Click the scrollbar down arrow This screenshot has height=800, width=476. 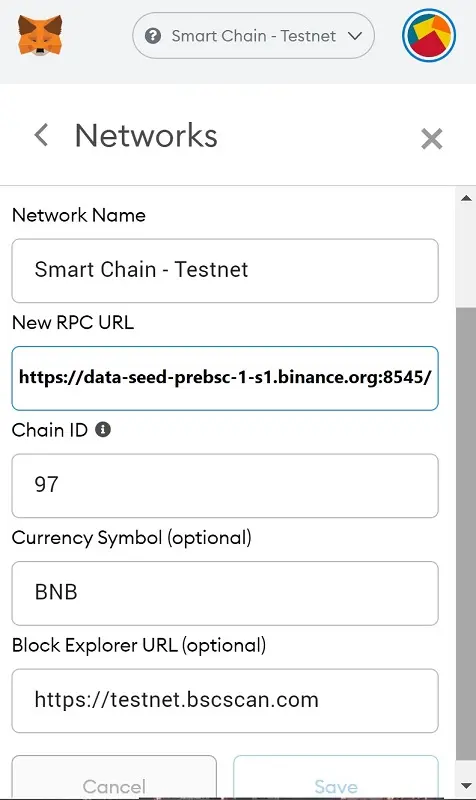pyautogui.click(x=466, y=785)
